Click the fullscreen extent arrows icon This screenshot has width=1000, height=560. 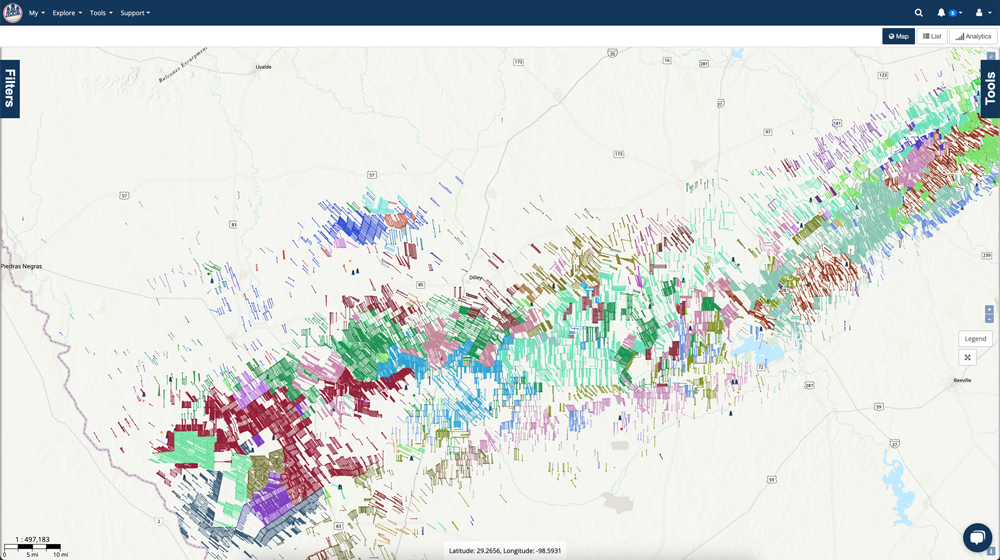click(968, 357)
